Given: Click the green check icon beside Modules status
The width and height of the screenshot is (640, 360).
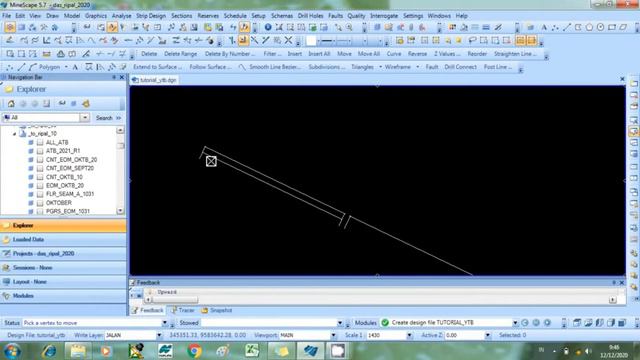Looking at the screenshot, I should pyautogui.click(x=384, y=323).
